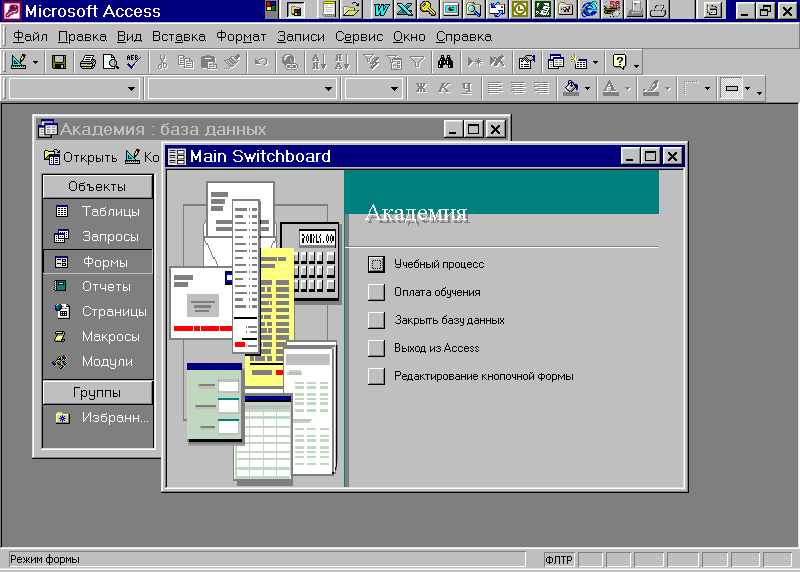Click the Filter by Form icon
This screenshot has height=572, width=800.
point(394,62)
